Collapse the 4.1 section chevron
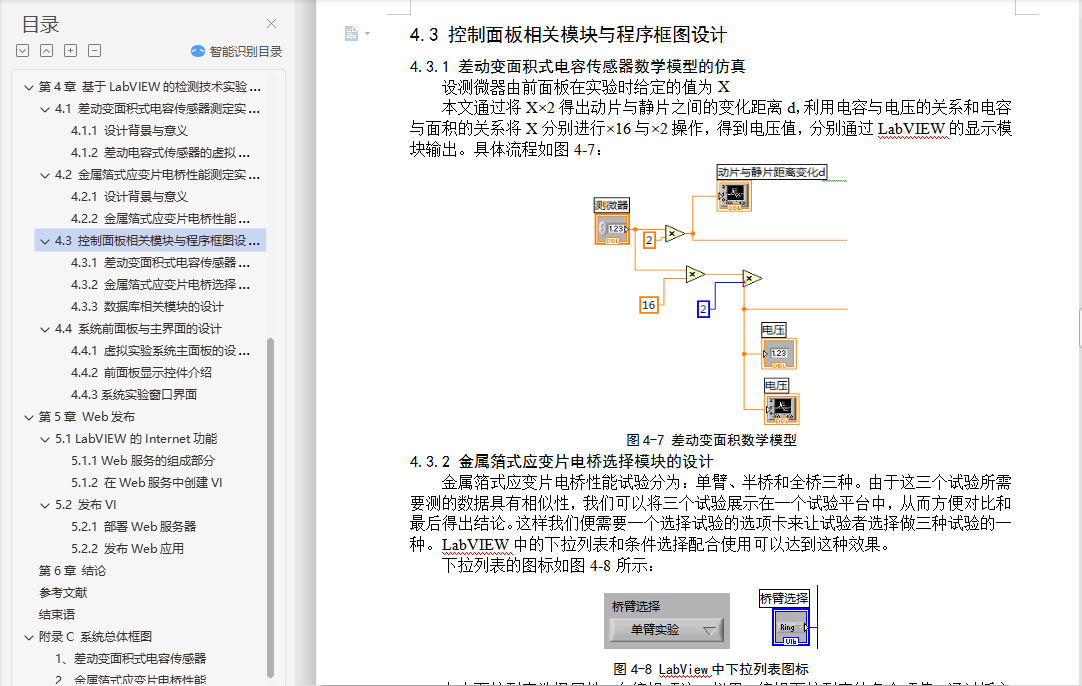This screenshot has width=1082, height=686. click(45, 109)
